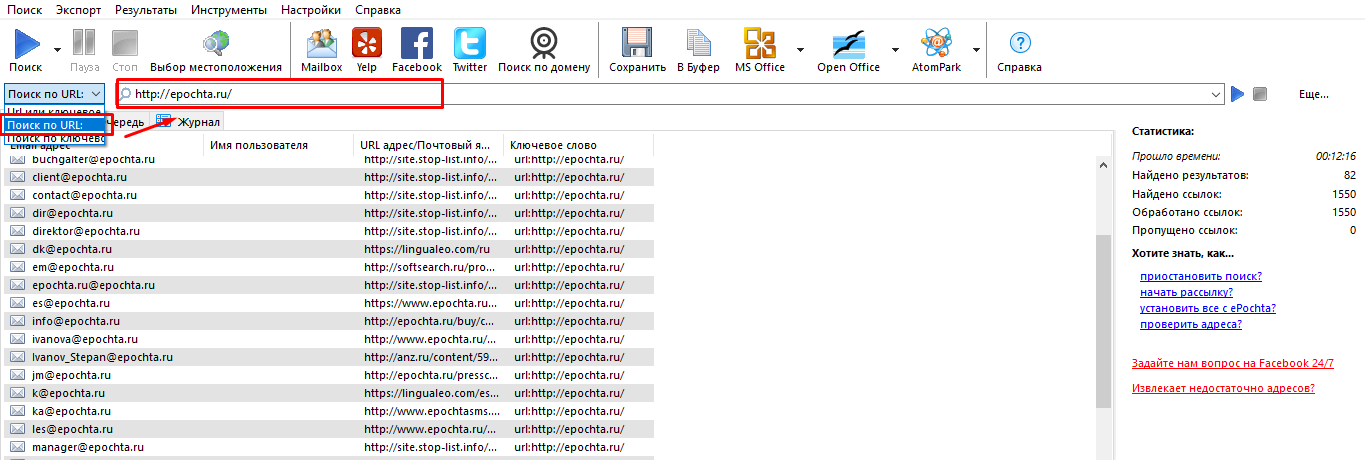Image resolution: width=1365 pixels, height=460 pixels.
Task: Select row contact@epochta.ru
Action: point(330,195)
